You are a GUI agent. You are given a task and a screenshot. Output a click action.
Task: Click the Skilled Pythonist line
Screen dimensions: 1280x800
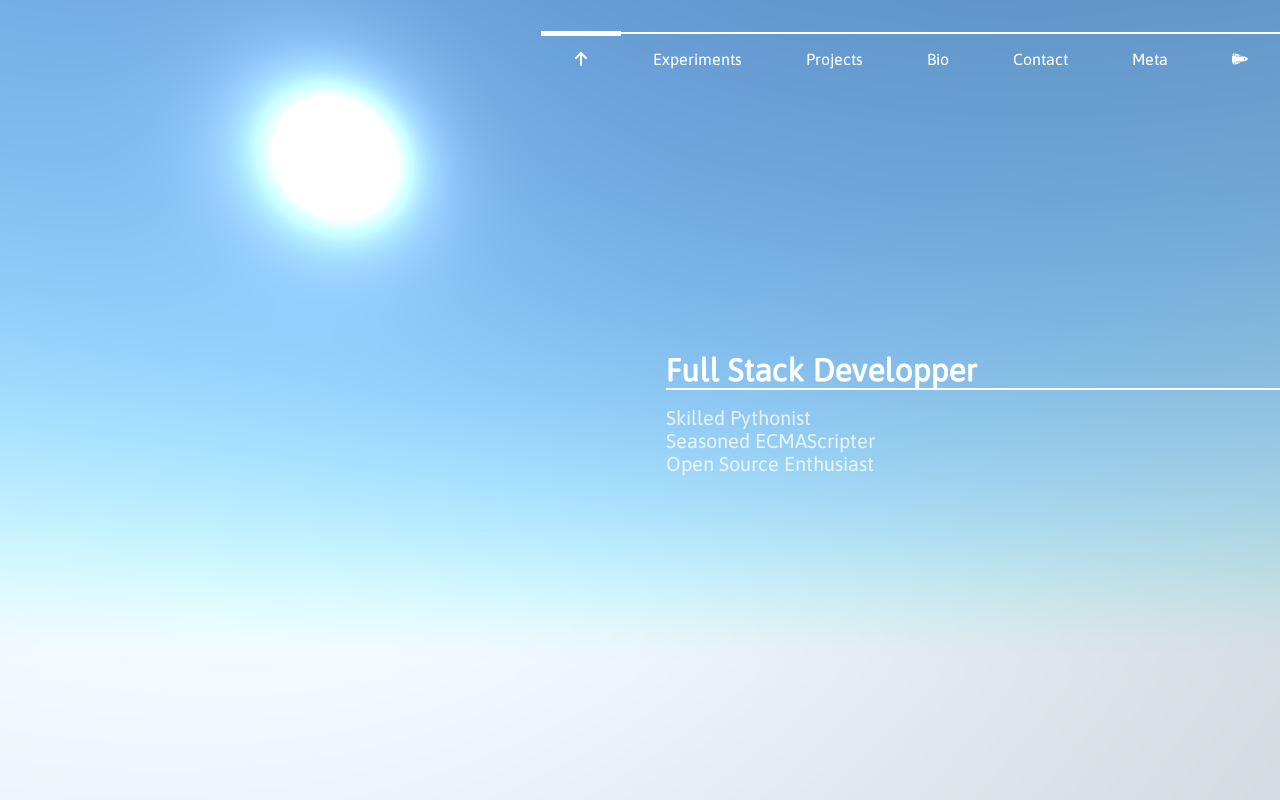pos(738,418)
